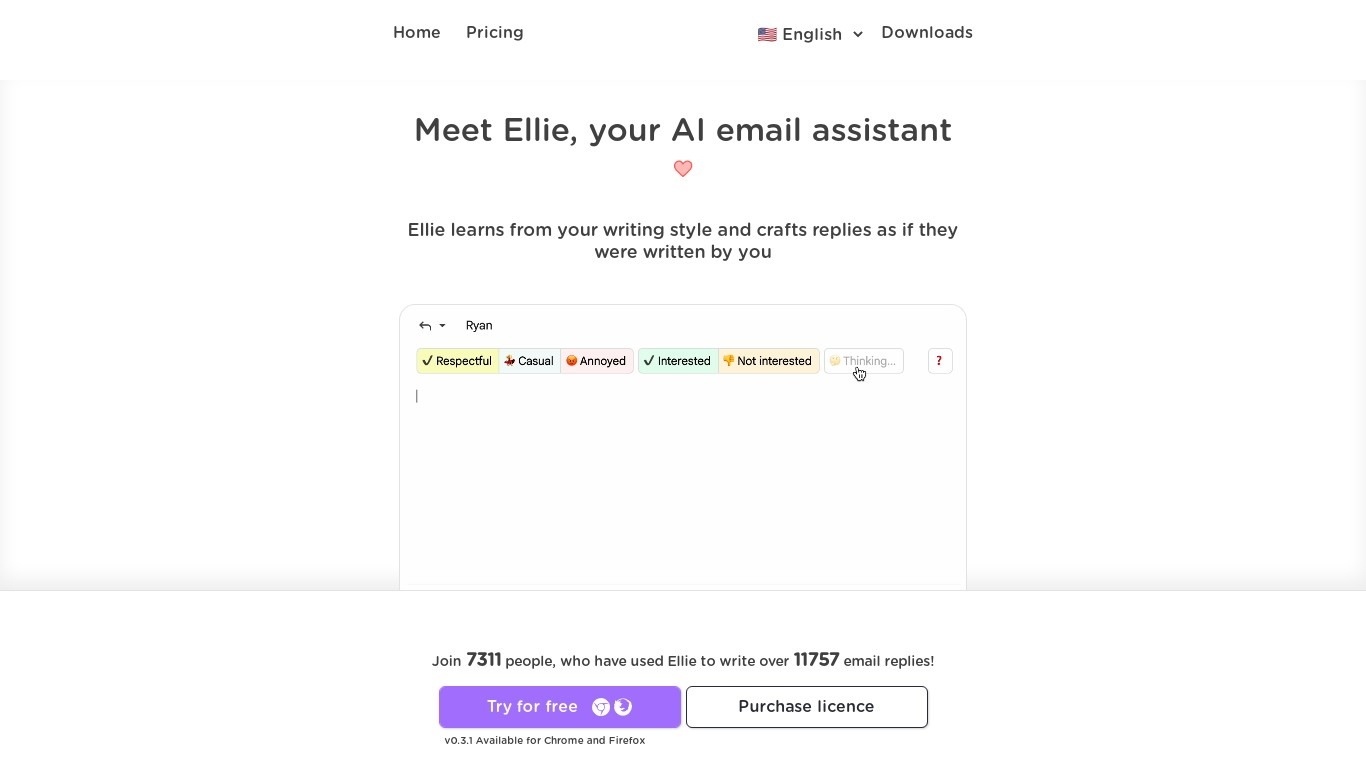Screen dimensions: 1366x768
Task: Click the Chrome logo inside the Try for free button
Action: click(601, 707)
